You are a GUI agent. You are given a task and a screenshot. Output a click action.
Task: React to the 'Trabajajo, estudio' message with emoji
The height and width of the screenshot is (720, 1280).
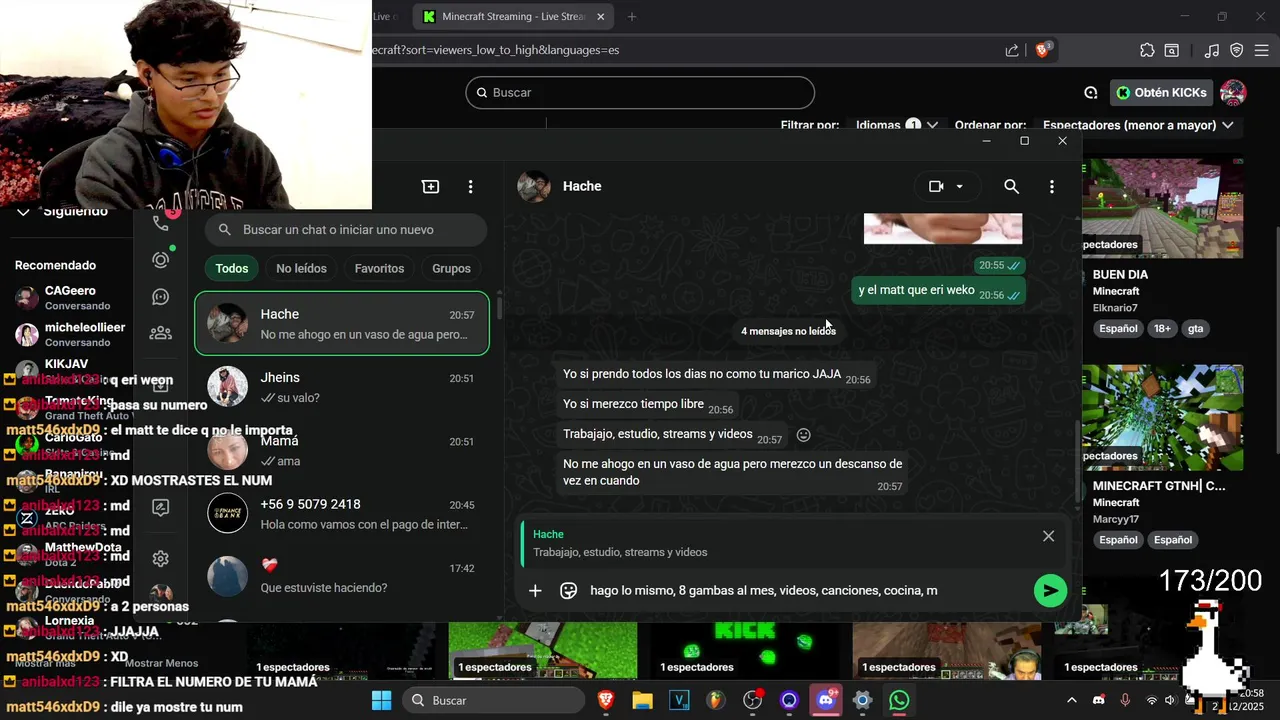[x=803, y=435]
